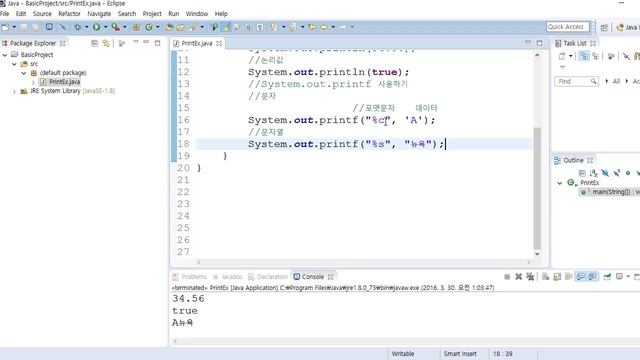Viewport: 640px width, 360px height.
Task: Click the New Java Package icon
Action: click(x=136, y=27)
